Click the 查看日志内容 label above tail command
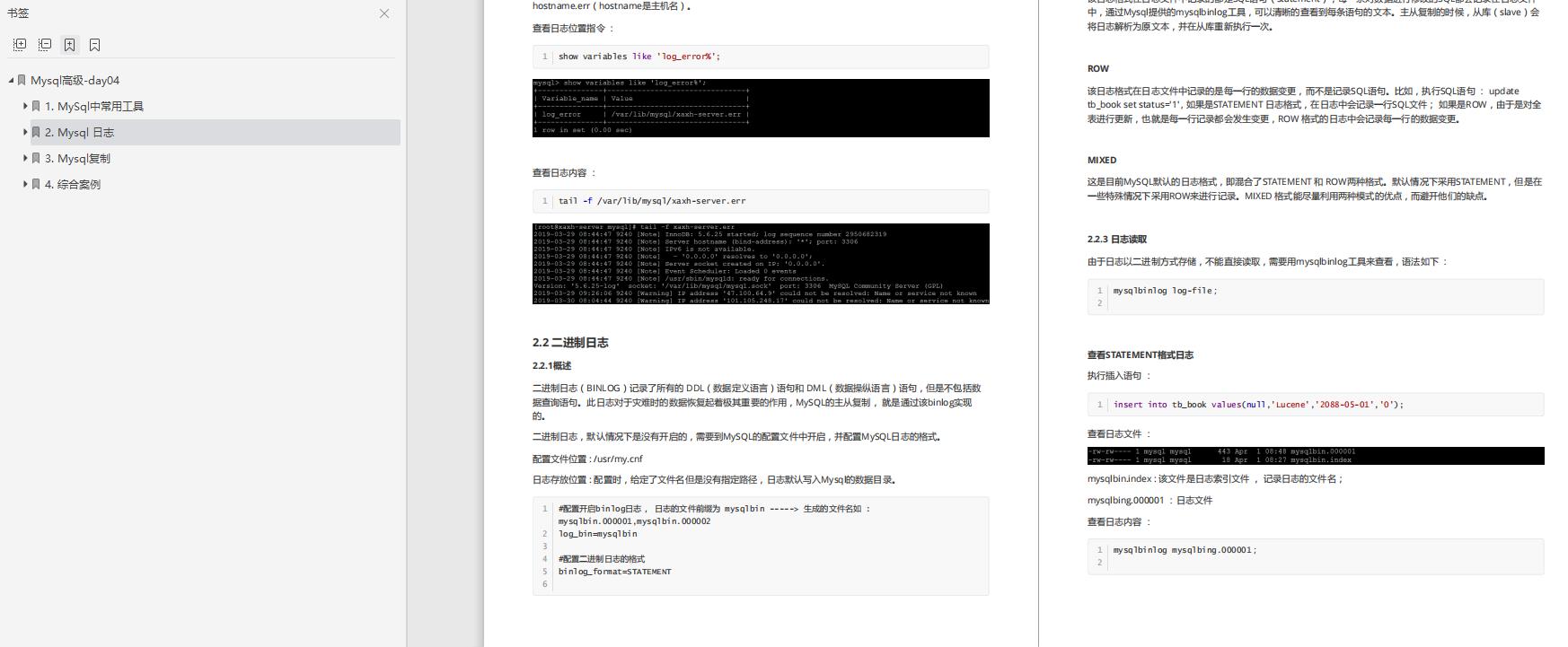The width and height of the screenshot is (1568, 647). click(564, 172)
